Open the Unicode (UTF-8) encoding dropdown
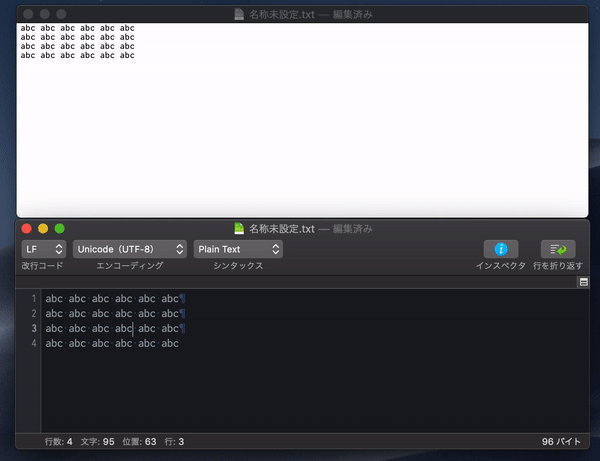The height and width of the screenshot is (461, 600). pyautogui.click(x=130, y=249)
